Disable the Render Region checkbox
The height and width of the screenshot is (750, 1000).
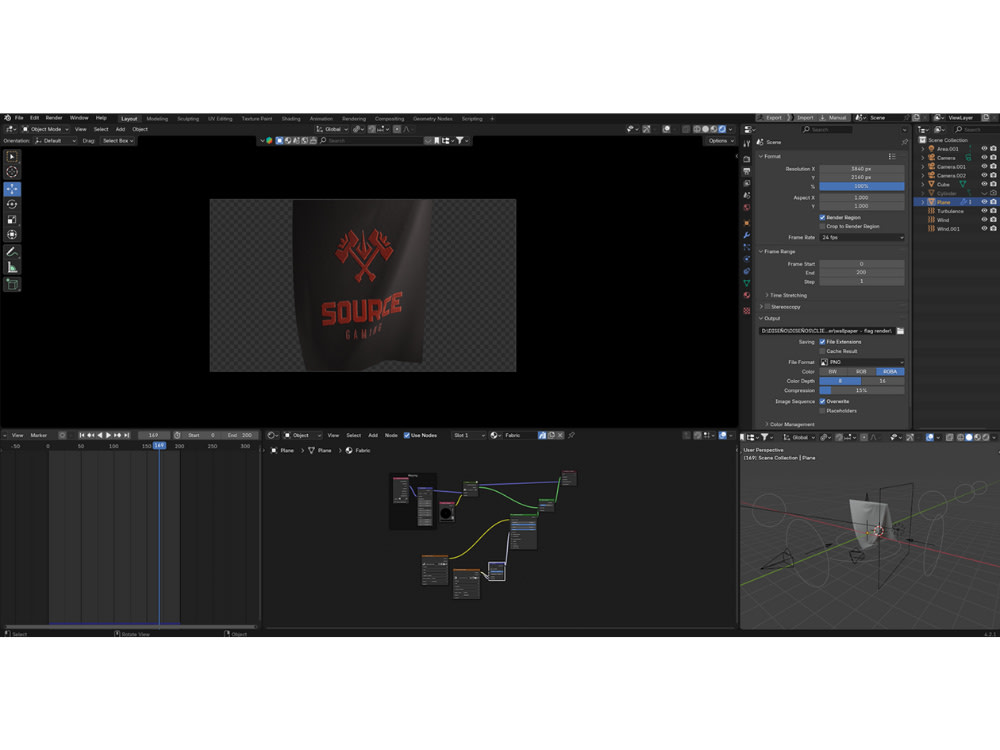coord(822,217)
